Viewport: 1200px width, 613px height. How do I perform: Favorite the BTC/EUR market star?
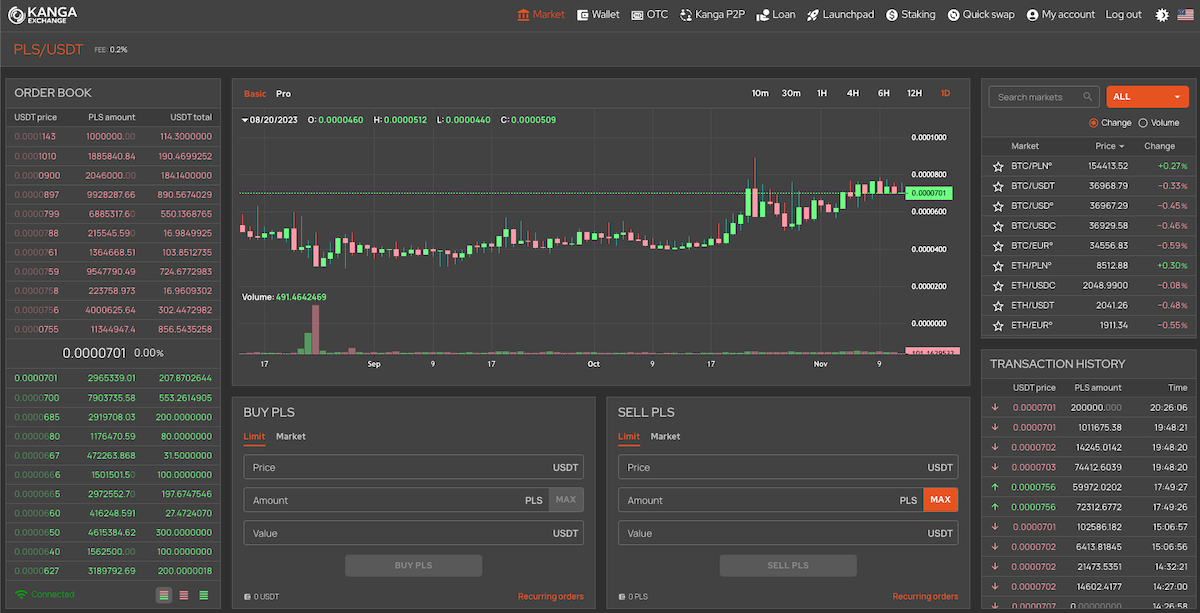pyautogui.click(x=997, y=246)
